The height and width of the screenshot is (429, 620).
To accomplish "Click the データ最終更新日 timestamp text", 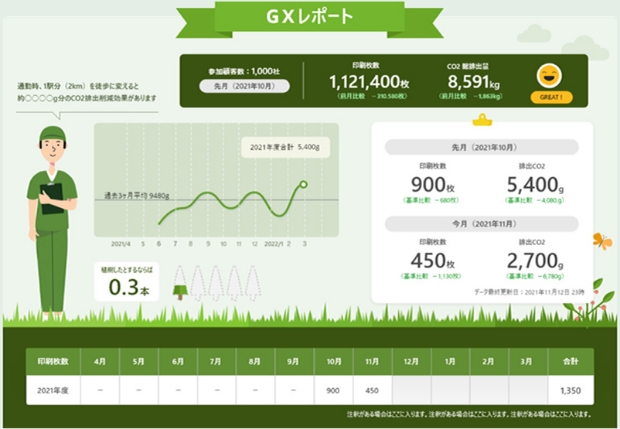I will coord(529,292).
